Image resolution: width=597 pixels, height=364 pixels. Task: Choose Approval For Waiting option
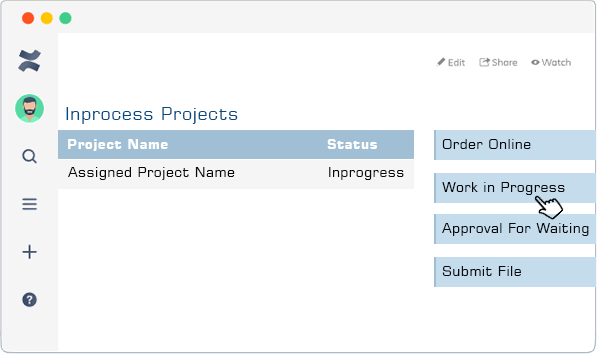515,229
